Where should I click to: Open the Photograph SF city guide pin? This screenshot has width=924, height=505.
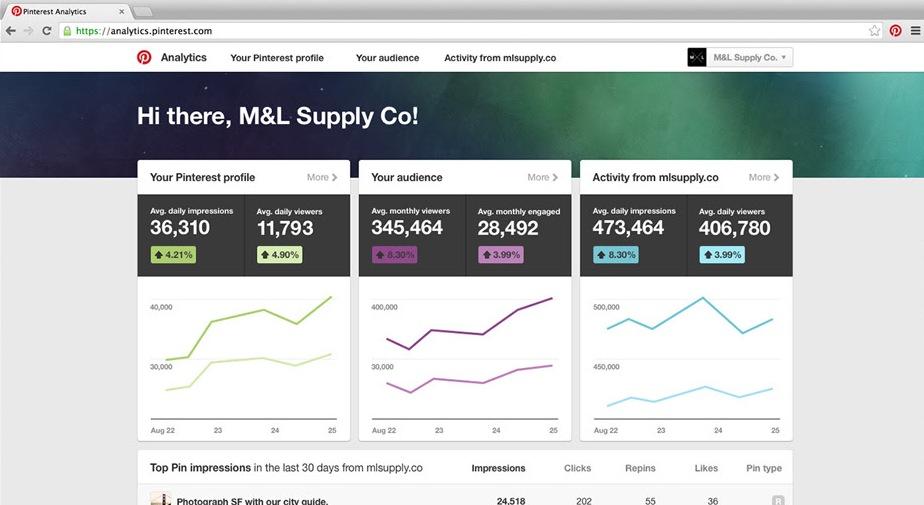point(252,501)
